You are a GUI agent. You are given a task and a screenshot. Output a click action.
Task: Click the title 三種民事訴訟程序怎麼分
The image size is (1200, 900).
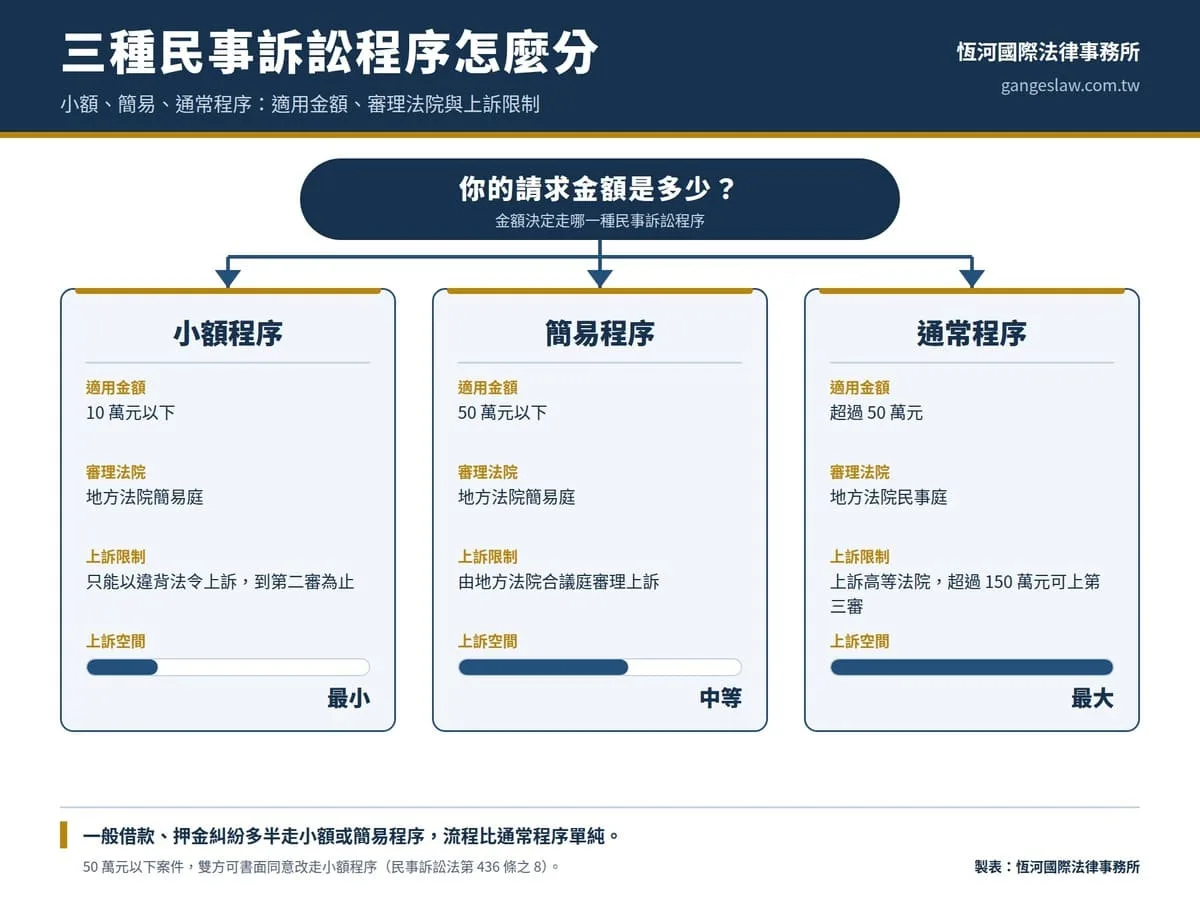coord(330,52)
